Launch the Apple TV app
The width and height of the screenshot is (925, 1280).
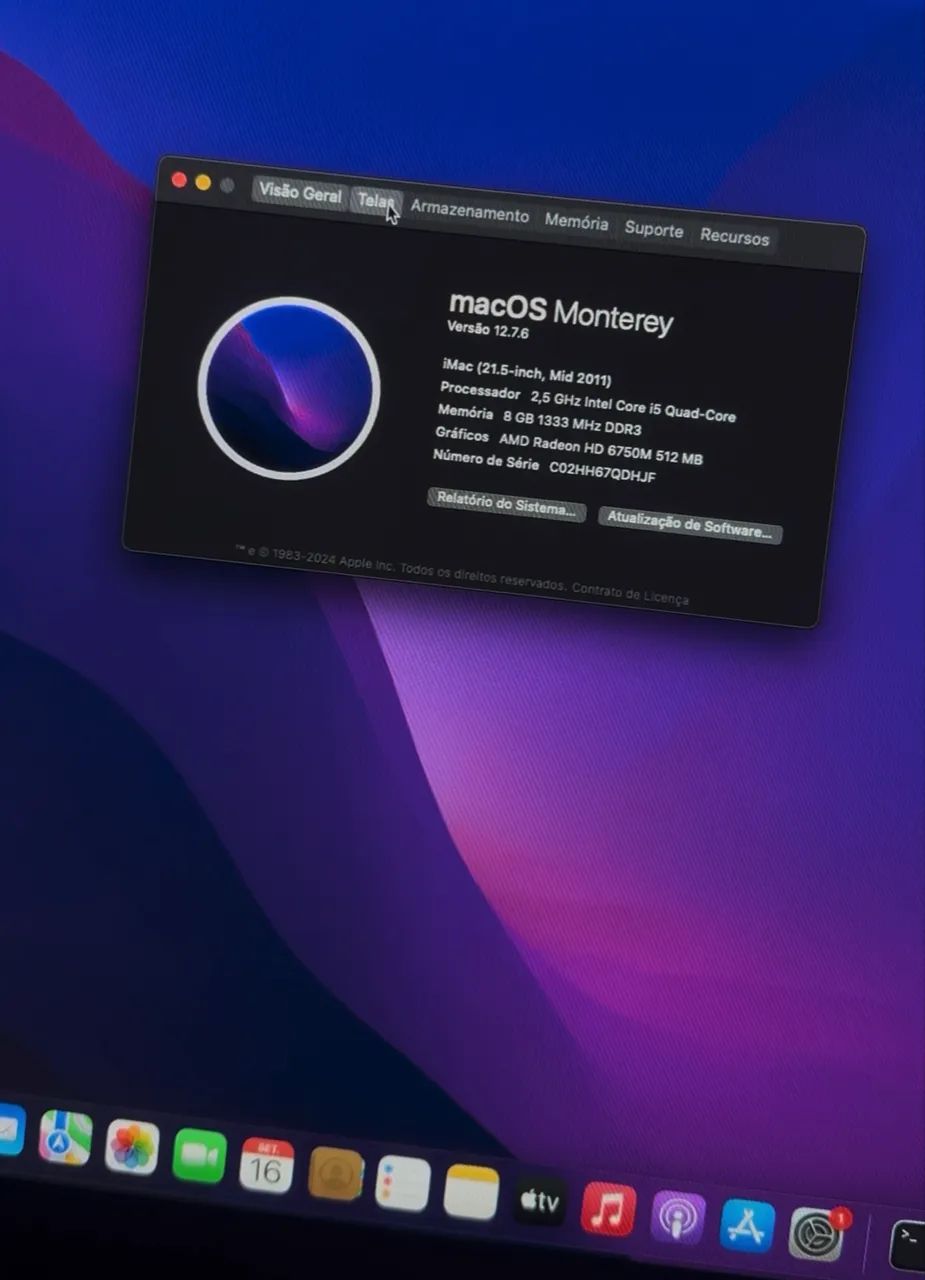tap(540, 1201)
